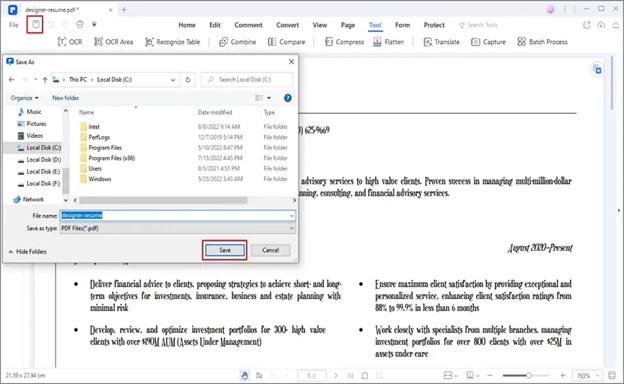Select the Program Files folder
The height and width of the screenshot is (384, 624).
(105, 148)
